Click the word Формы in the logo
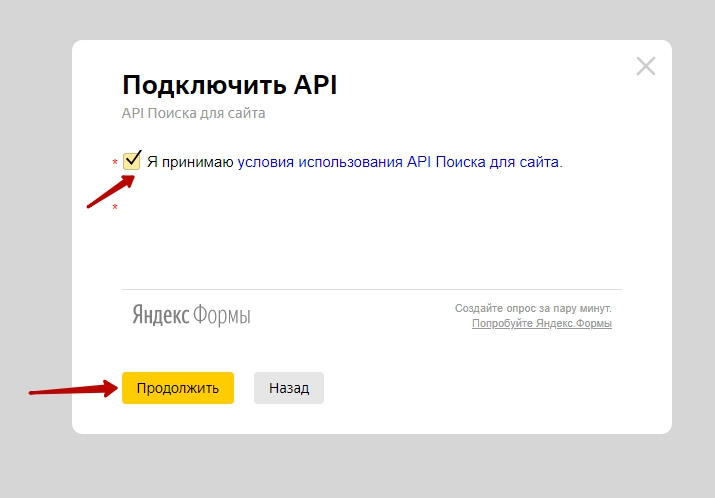Viewport: 715px width, 498px height. coord(222,316)
